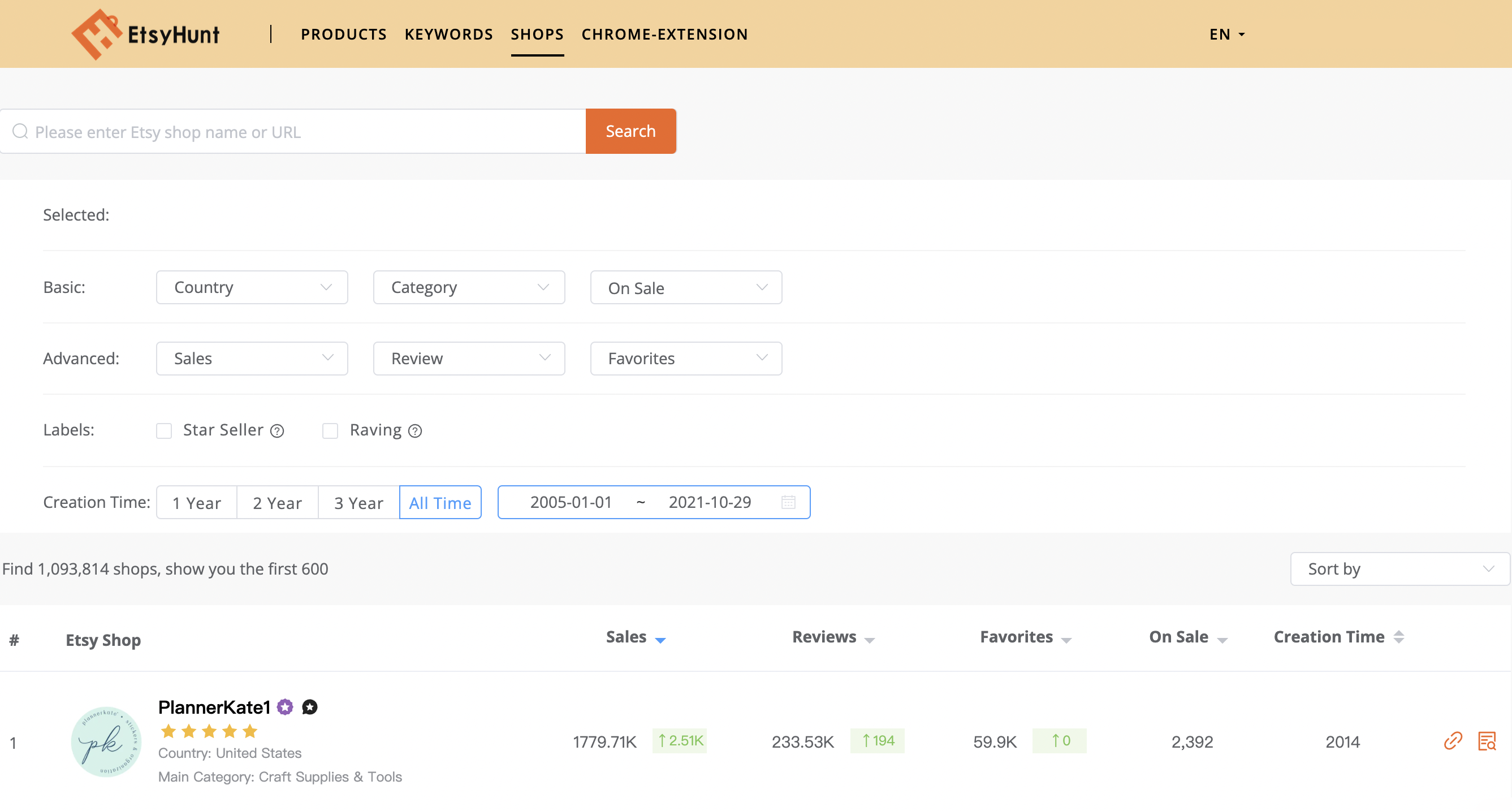The image size is (1512, 811).
Task: Open the CHROME-EXTENSION menu item
Action: click(664, 34)
